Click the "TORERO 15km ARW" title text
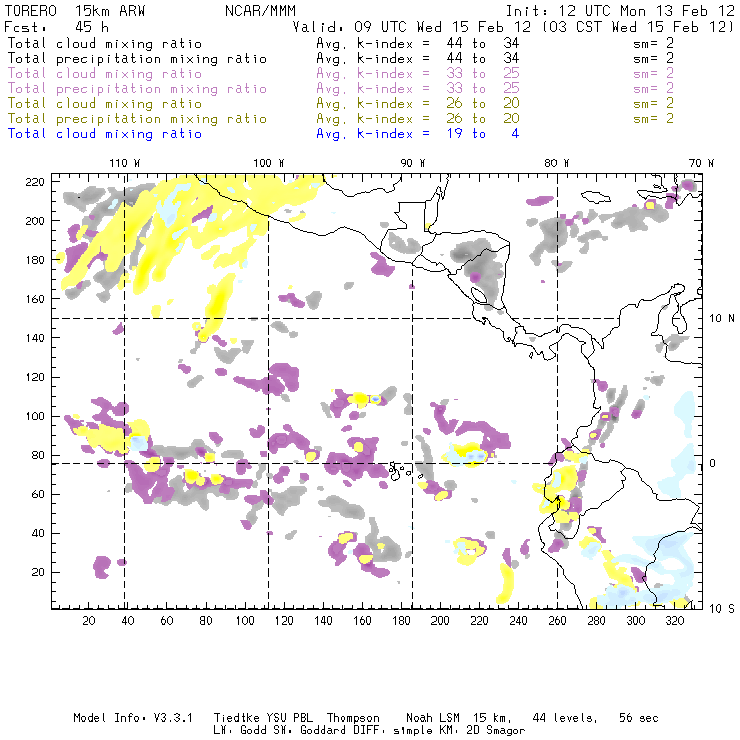 76,11
